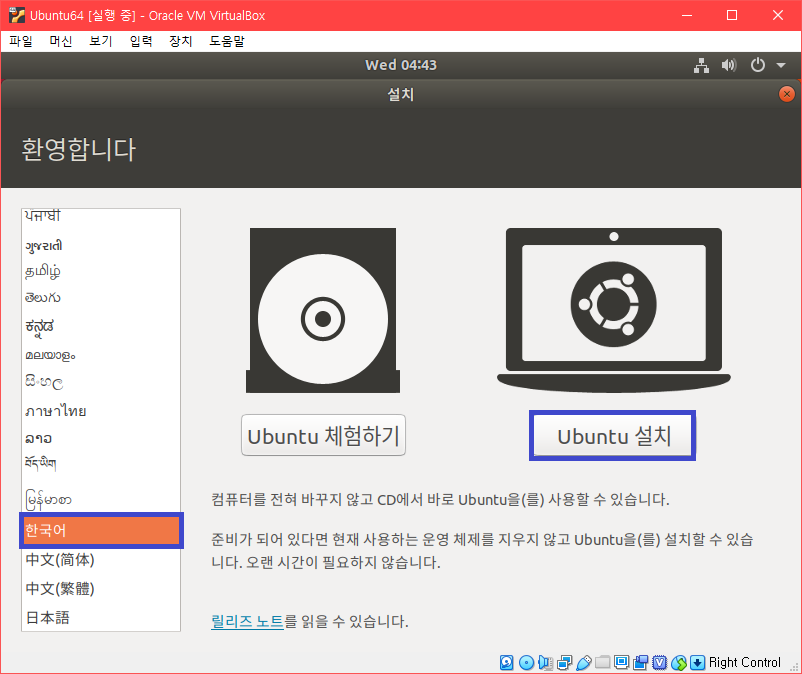Click the Ubuntu network icon in top bar
The image size is (802, 674).
pos(701,65)
